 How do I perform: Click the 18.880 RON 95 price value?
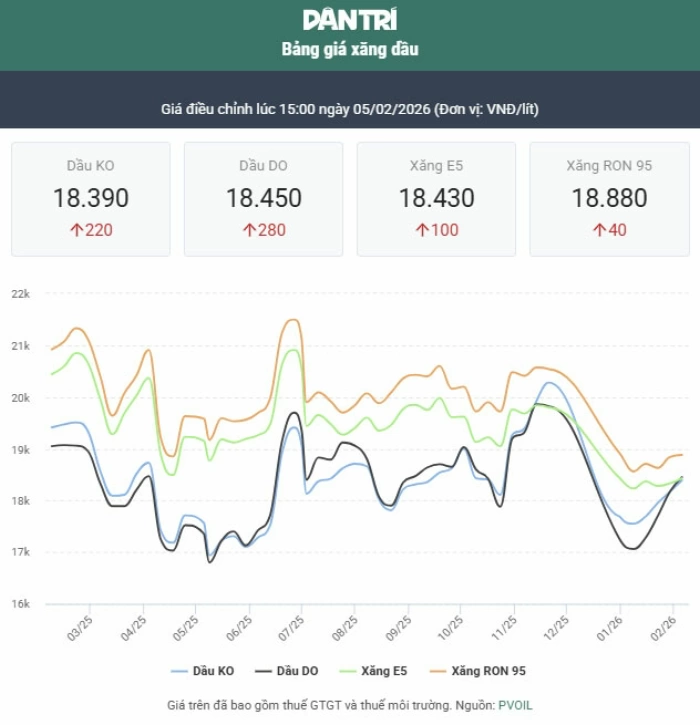pos(609,198)
